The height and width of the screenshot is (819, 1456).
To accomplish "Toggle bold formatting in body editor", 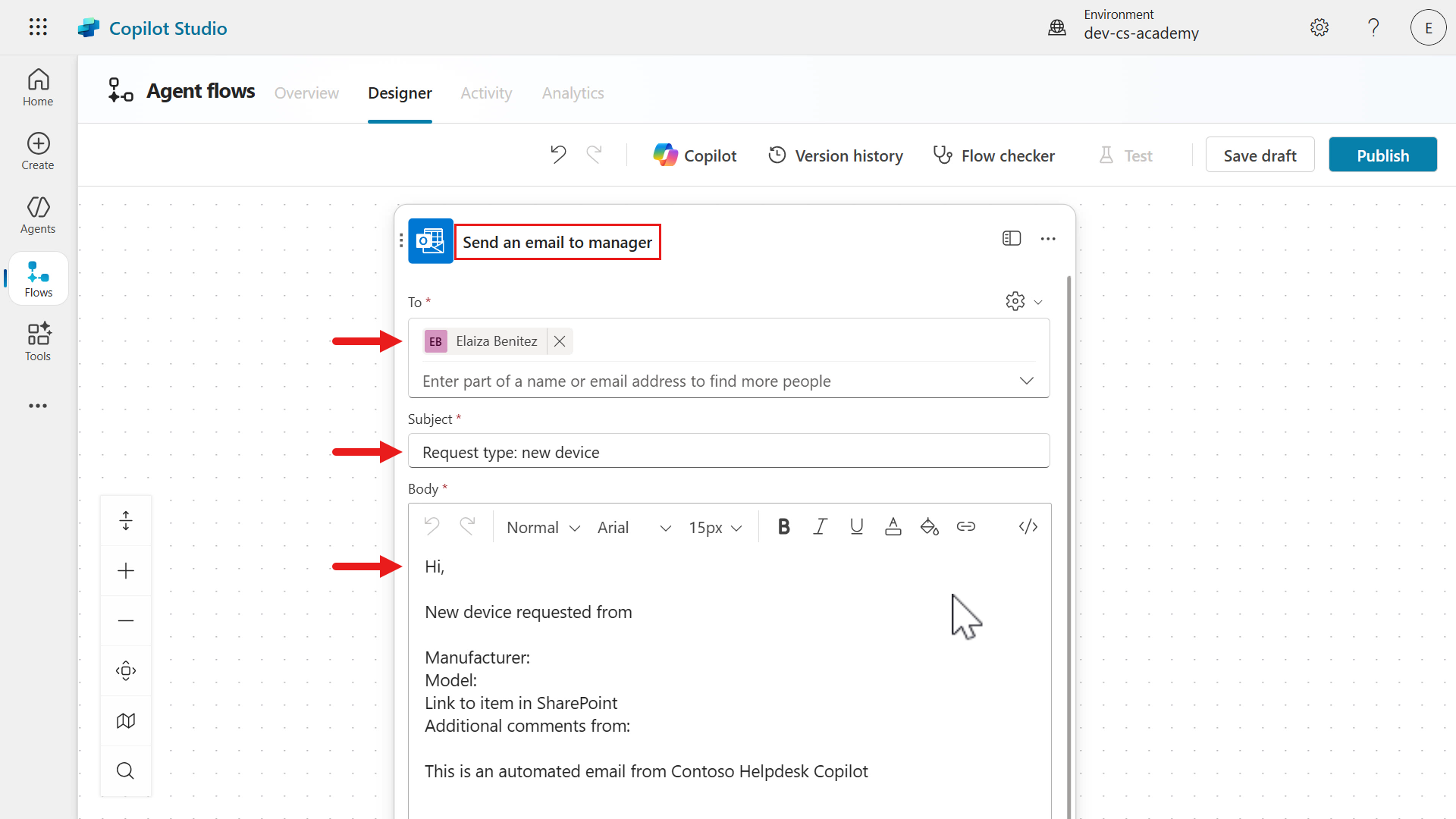I will point(784,527).
